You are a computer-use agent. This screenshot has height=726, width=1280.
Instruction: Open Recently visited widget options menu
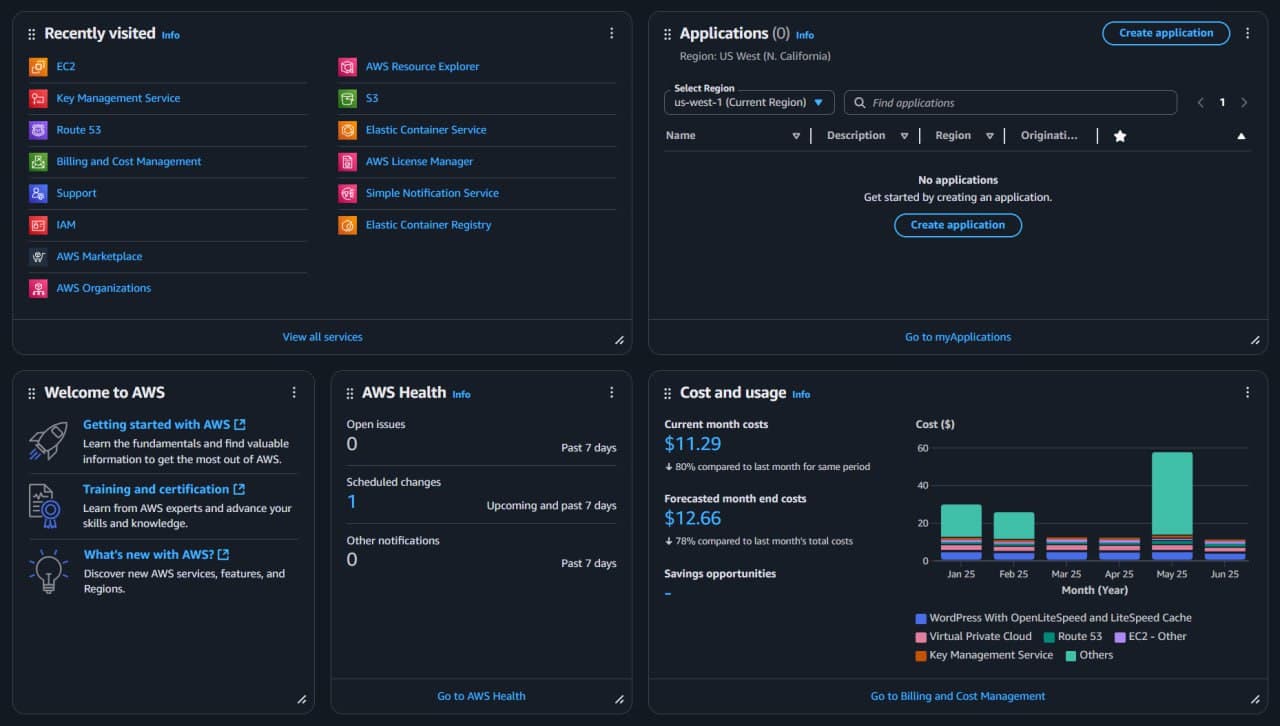(x=612, y=33)
